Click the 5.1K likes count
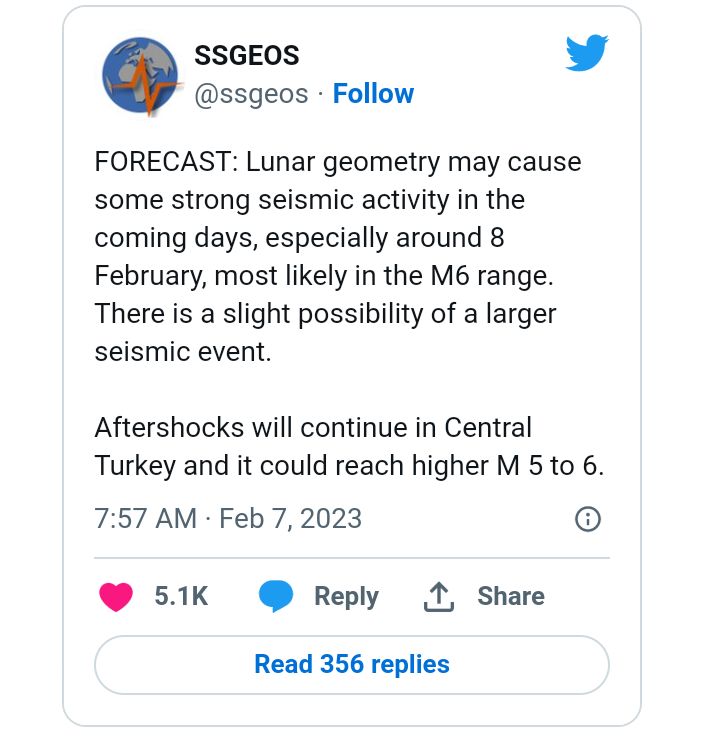 coord(181,596)
